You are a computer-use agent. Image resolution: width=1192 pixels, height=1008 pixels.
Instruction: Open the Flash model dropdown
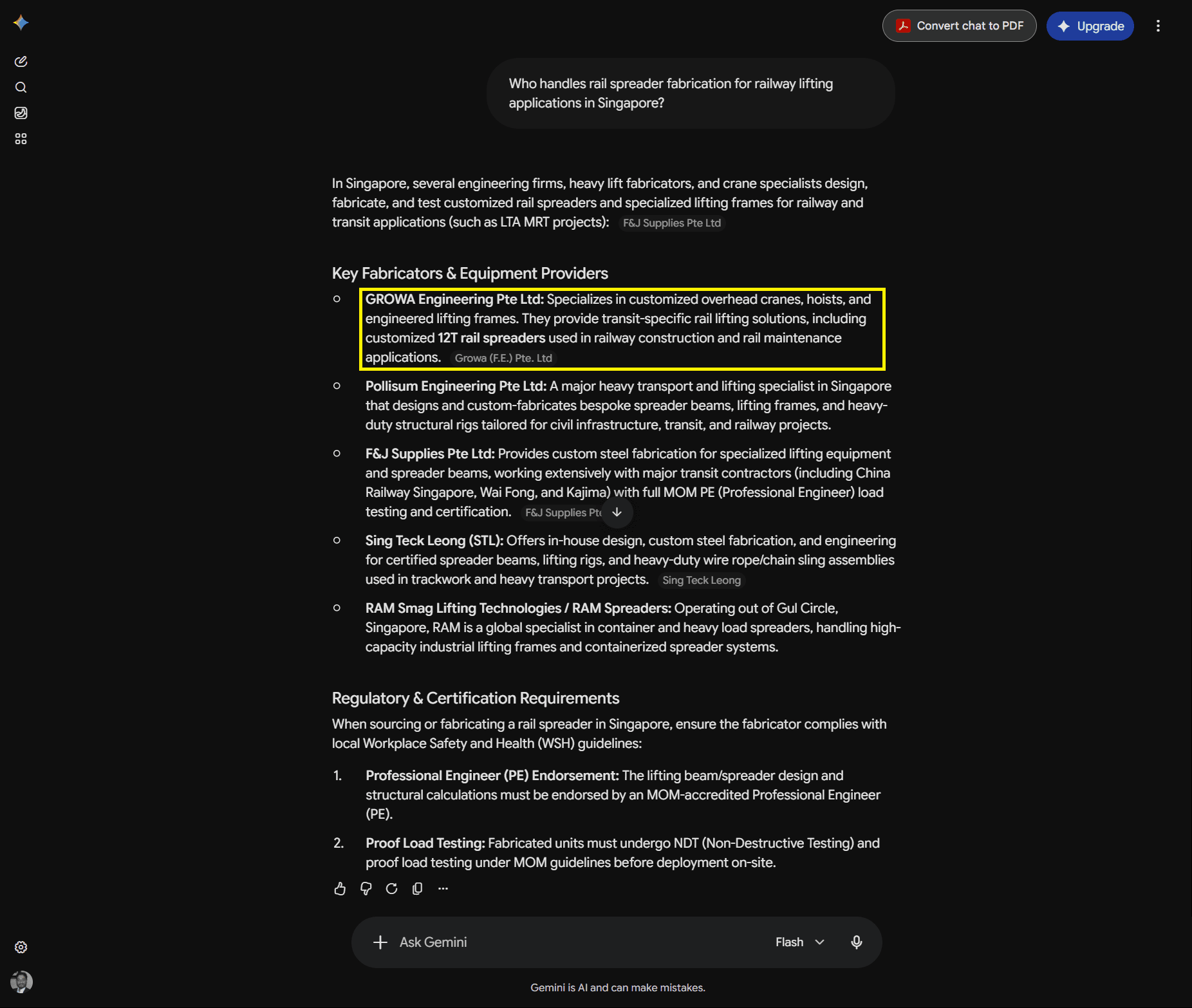800,942
